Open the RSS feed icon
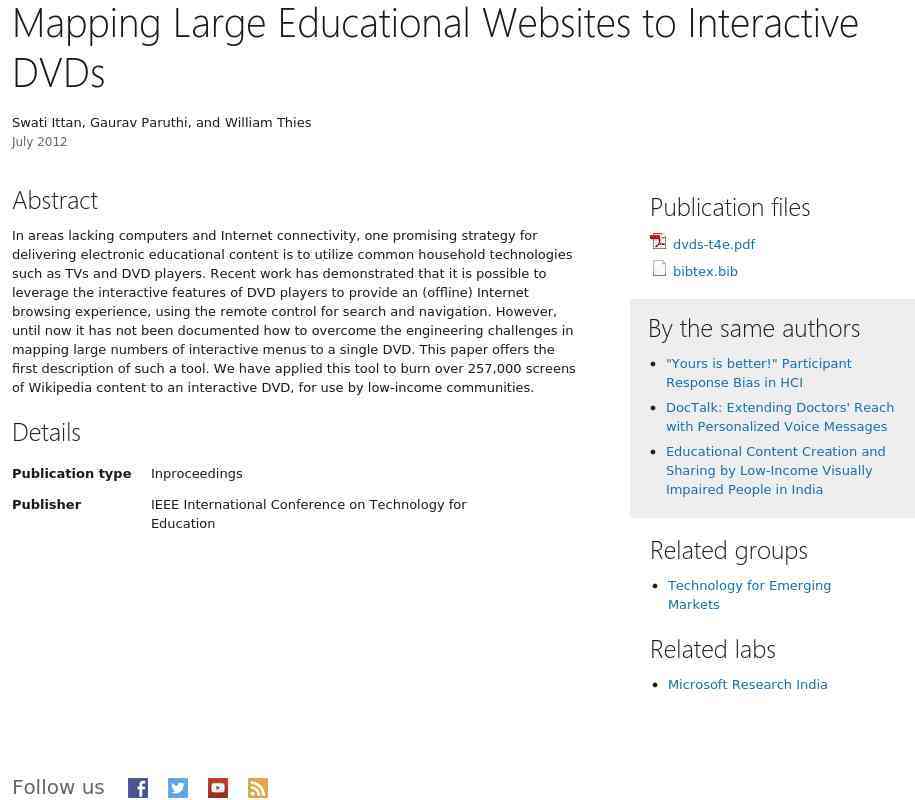This screenshot has height=800, width=915. coord(258,788)
